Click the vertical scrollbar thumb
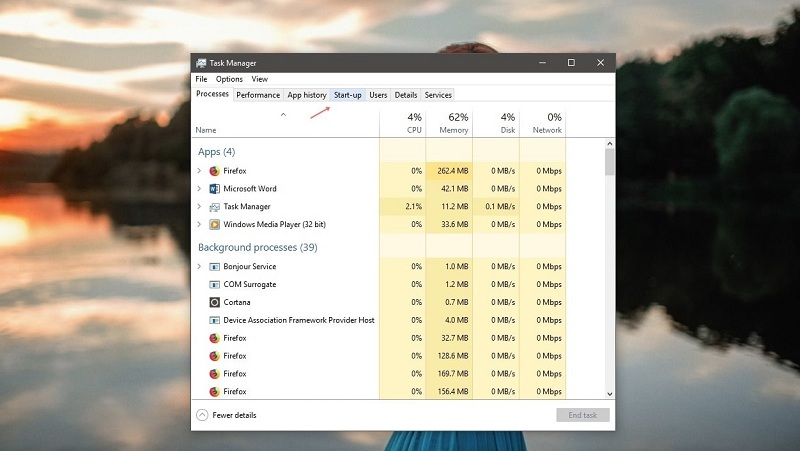 point(609,162)
